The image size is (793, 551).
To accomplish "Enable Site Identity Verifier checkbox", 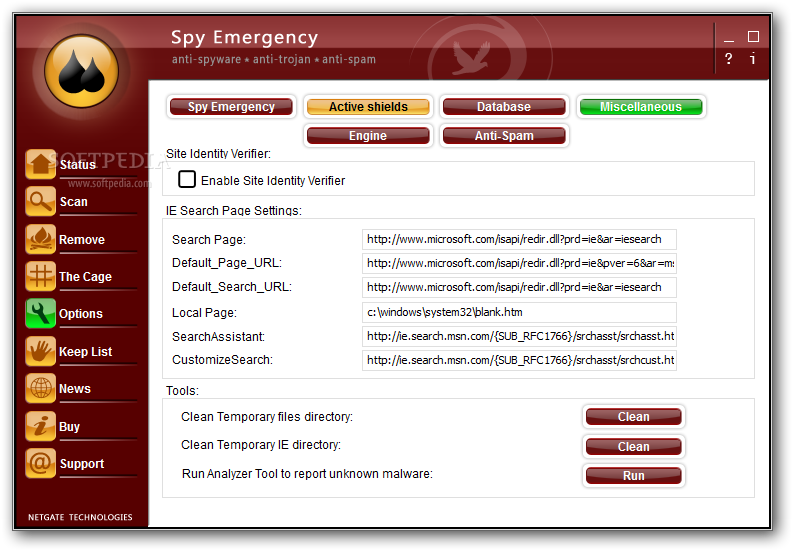I will (187, 179).
